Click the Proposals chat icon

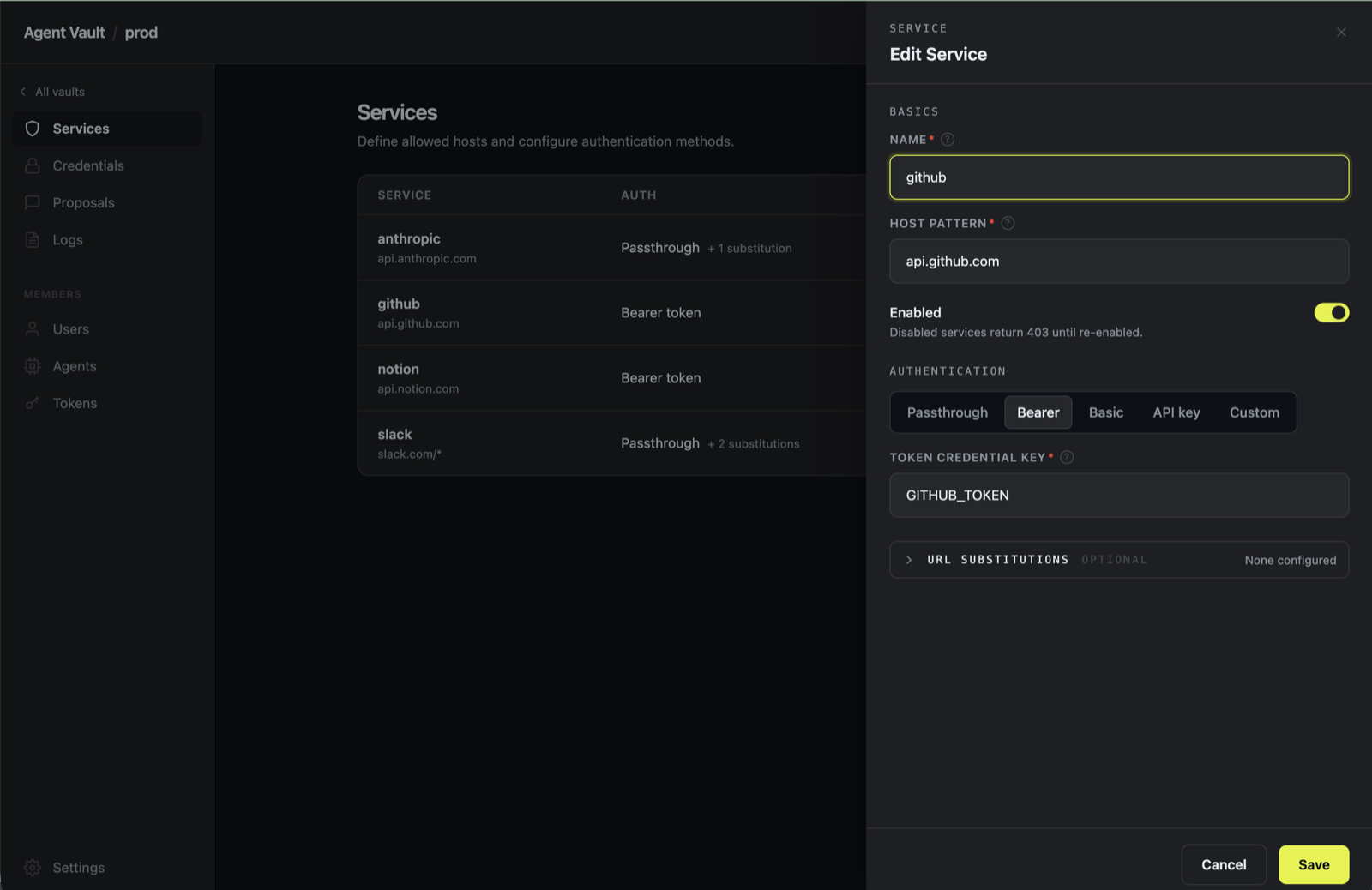tap(33, 202)
